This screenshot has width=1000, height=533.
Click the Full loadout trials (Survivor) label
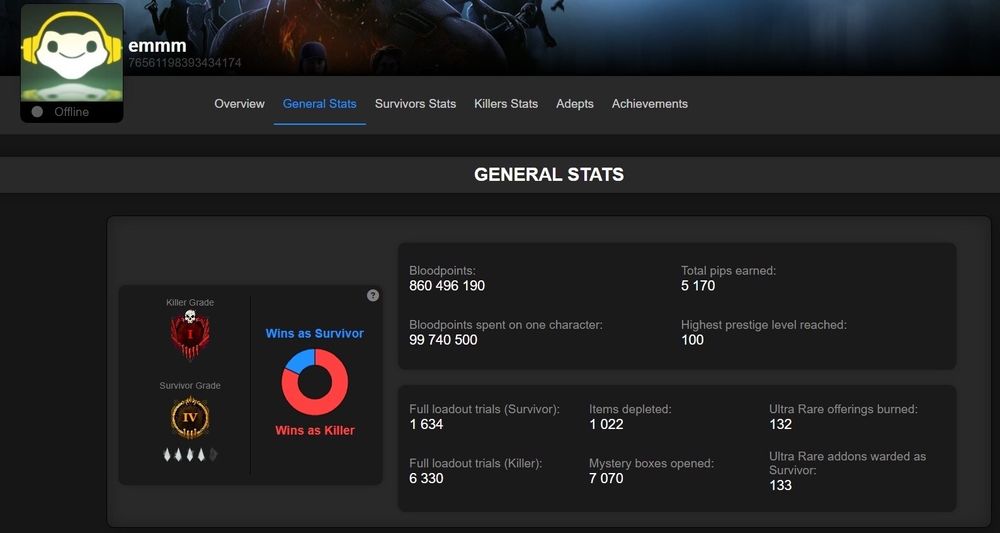point(484,409)
